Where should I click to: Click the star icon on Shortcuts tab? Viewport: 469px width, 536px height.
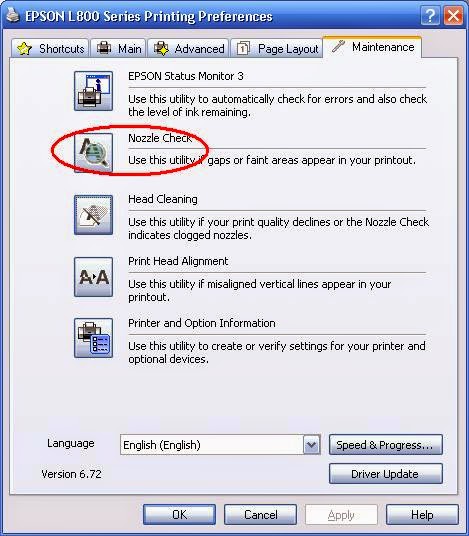pyautogui.click(x=24, y=49)
